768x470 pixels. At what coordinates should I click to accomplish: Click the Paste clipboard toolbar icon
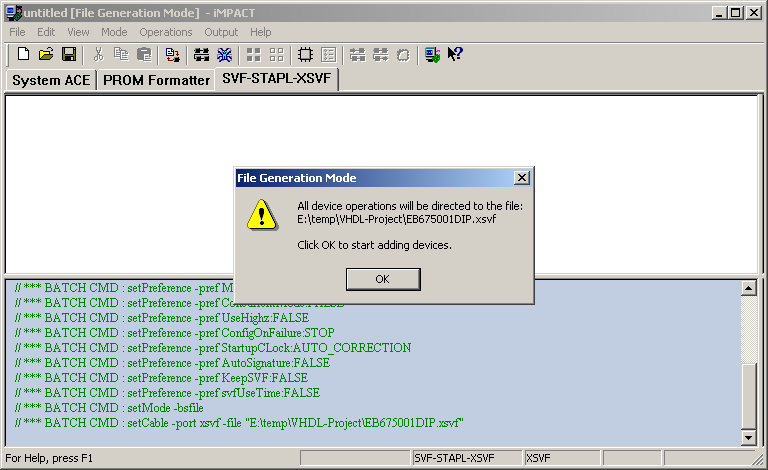coord(144,54)
